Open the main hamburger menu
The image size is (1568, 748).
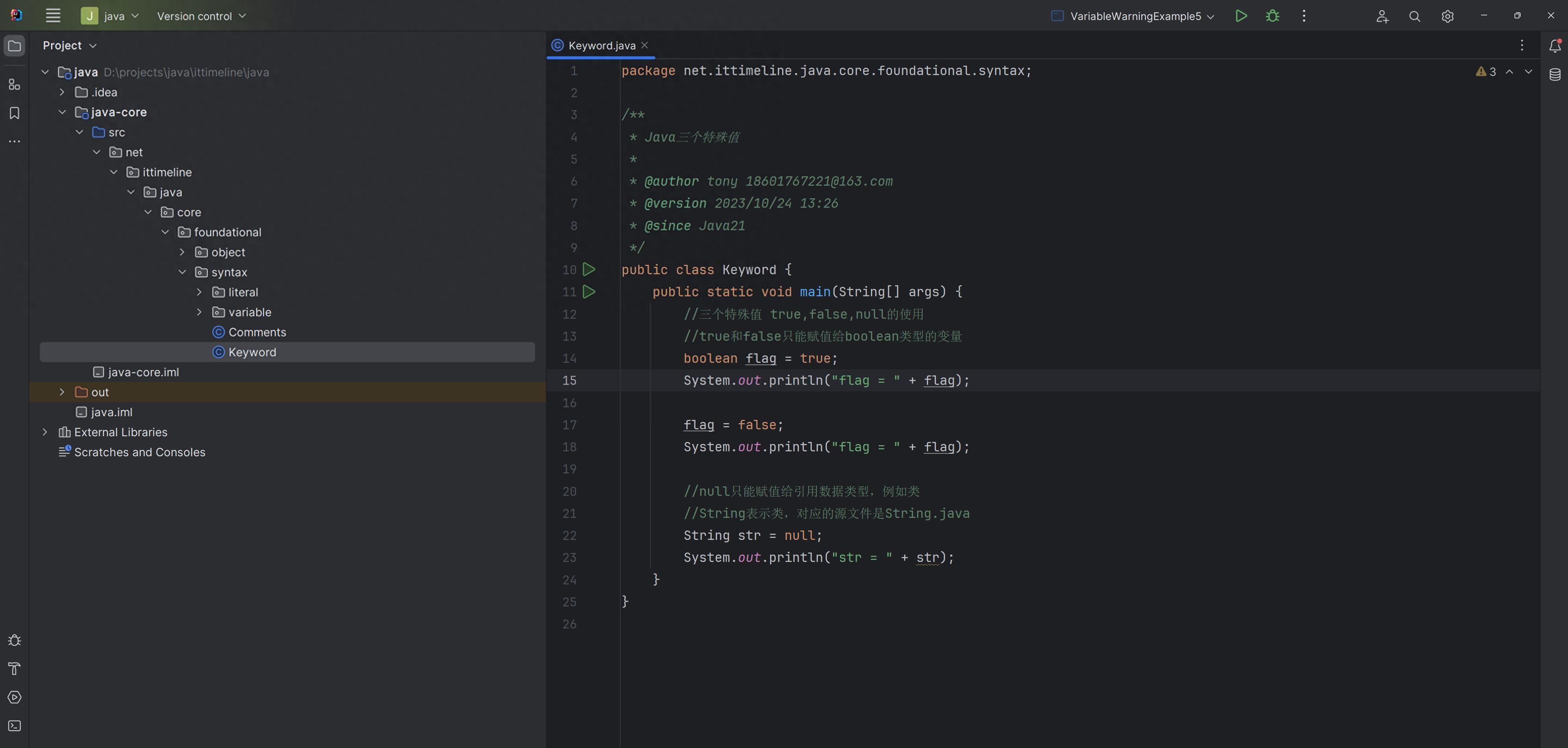[x=53, y=16]
